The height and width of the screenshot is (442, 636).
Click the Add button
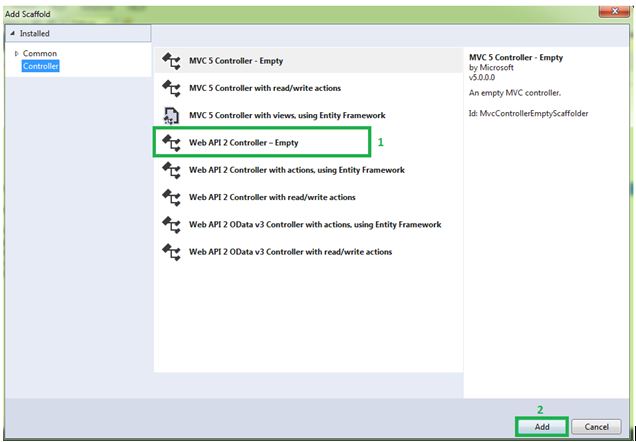[x=541, y=427]
